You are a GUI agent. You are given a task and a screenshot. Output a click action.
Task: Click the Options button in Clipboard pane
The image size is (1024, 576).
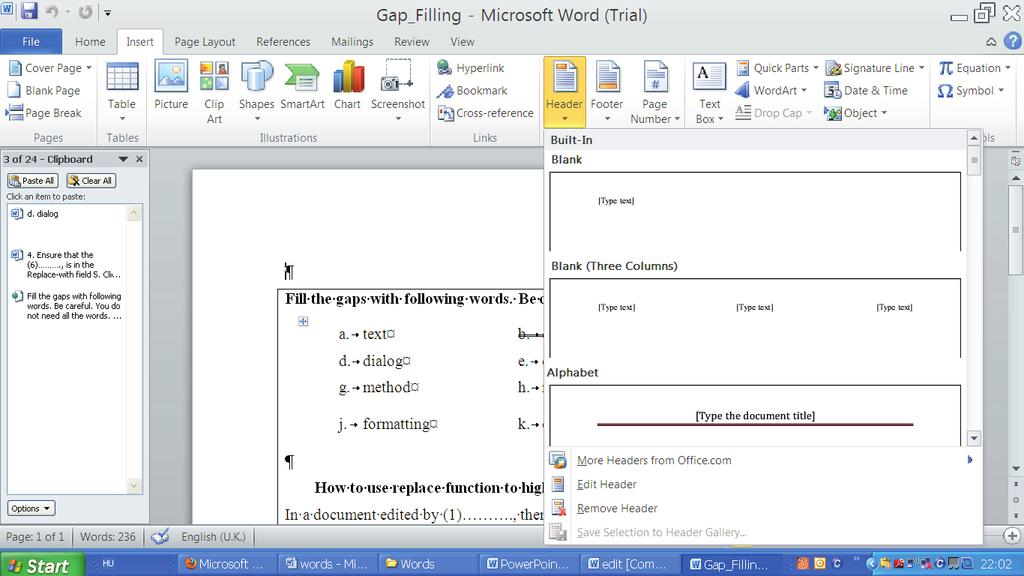(x=31, y=509)
